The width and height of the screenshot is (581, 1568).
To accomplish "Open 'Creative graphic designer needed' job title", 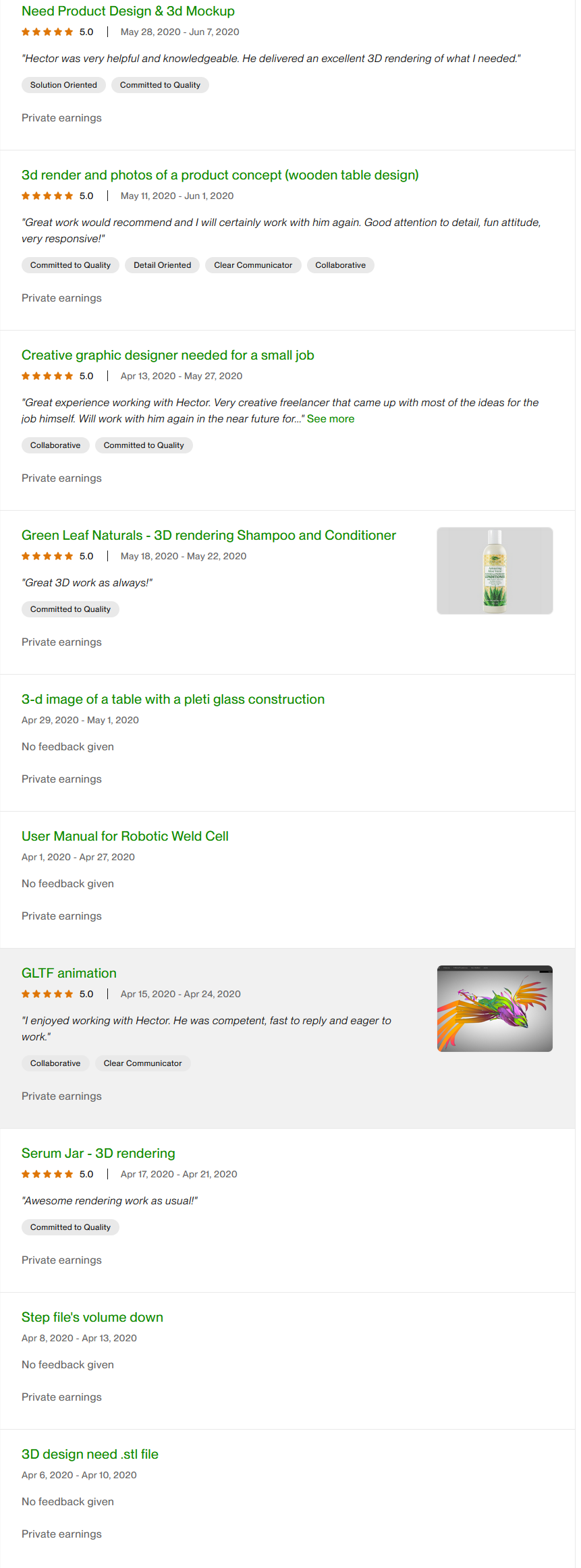I will [x=167, y=356].
